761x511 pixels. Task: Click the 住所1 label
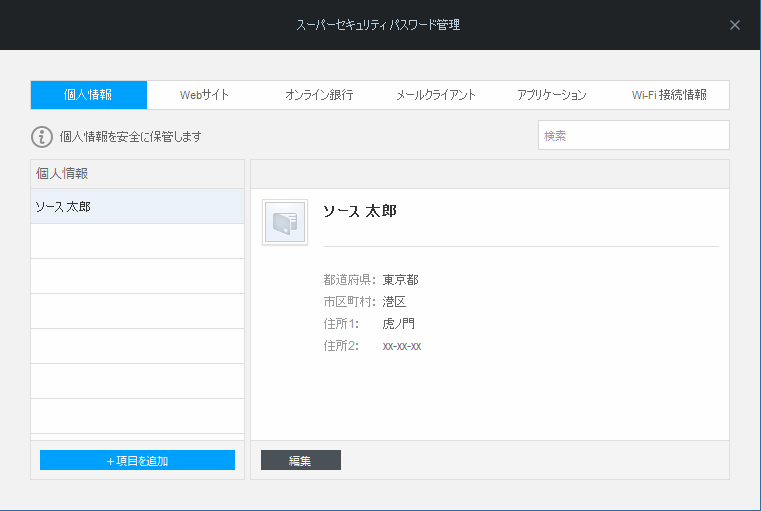coord(341,324)
